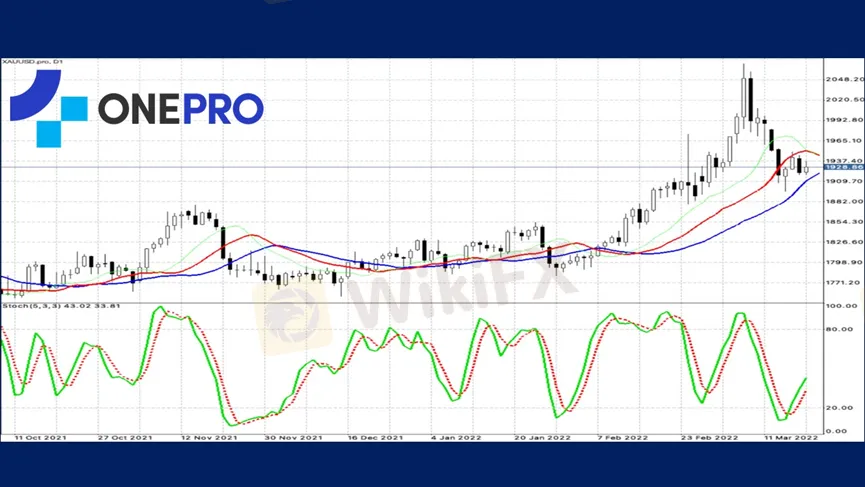Click the 100.00 stochastic scale label
This screenshot has width=865, height=487.
(x=841, y=306)
